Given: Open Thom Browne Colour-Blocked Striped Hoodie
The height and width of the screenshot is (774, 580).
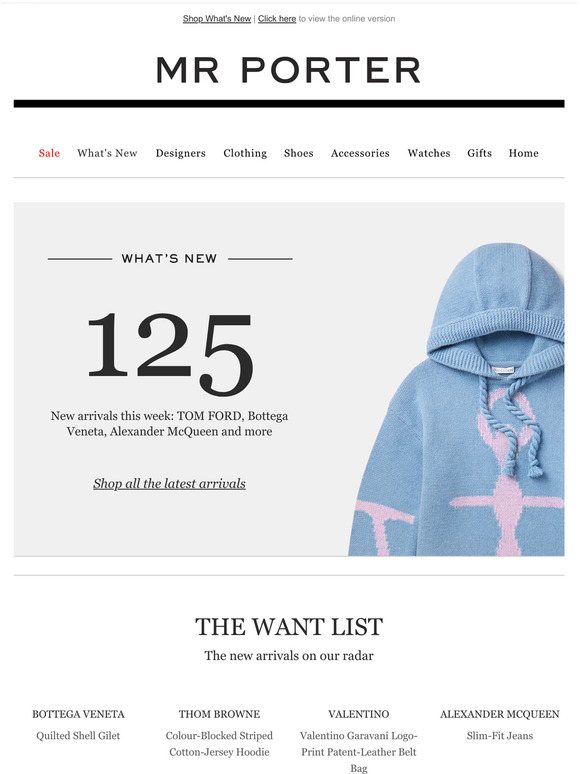Looking at the screenshot, I should (x=219, y=743).
